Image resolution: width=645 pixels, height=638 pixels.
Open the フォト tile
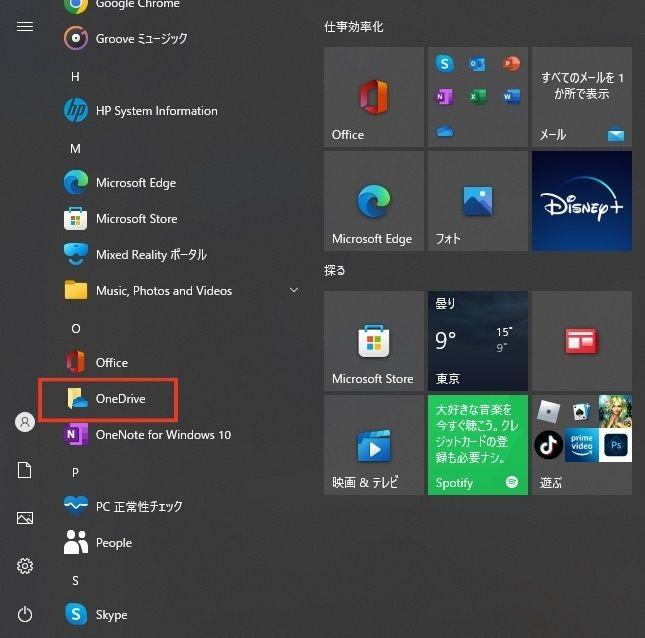pos(478,201)
